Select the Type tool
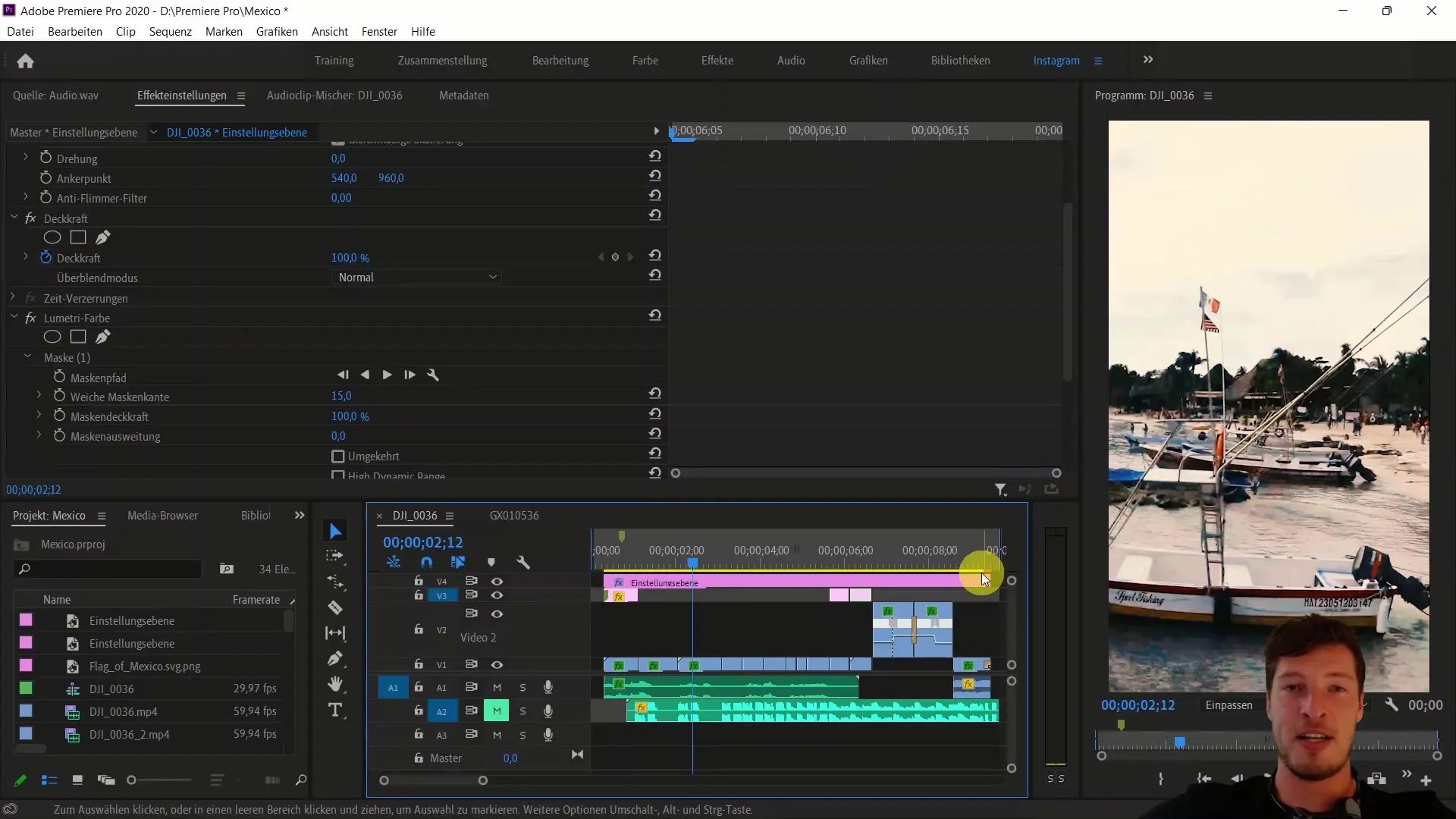The image size is (1456, 819). pyautogui.click(x=335, y=711)
